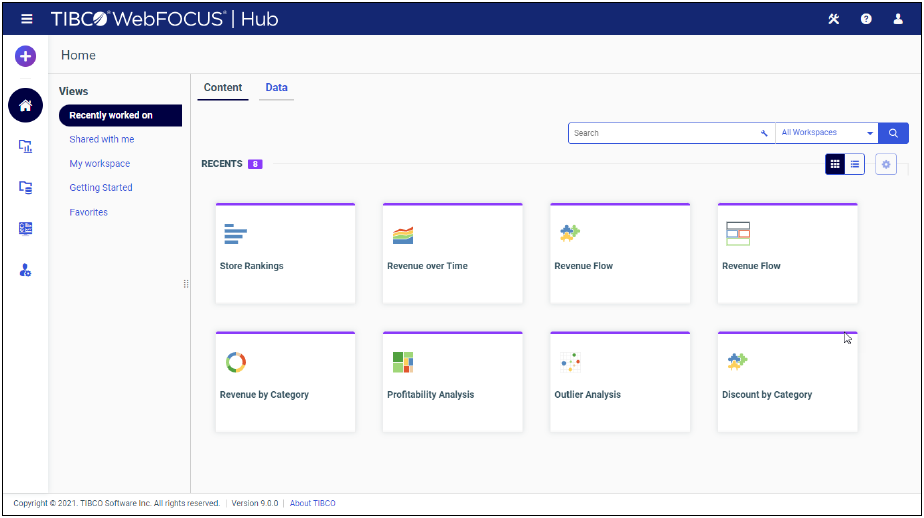Screen dimensions: 924x518
Task: Open the Store Rankings tile
Action: 285,253
